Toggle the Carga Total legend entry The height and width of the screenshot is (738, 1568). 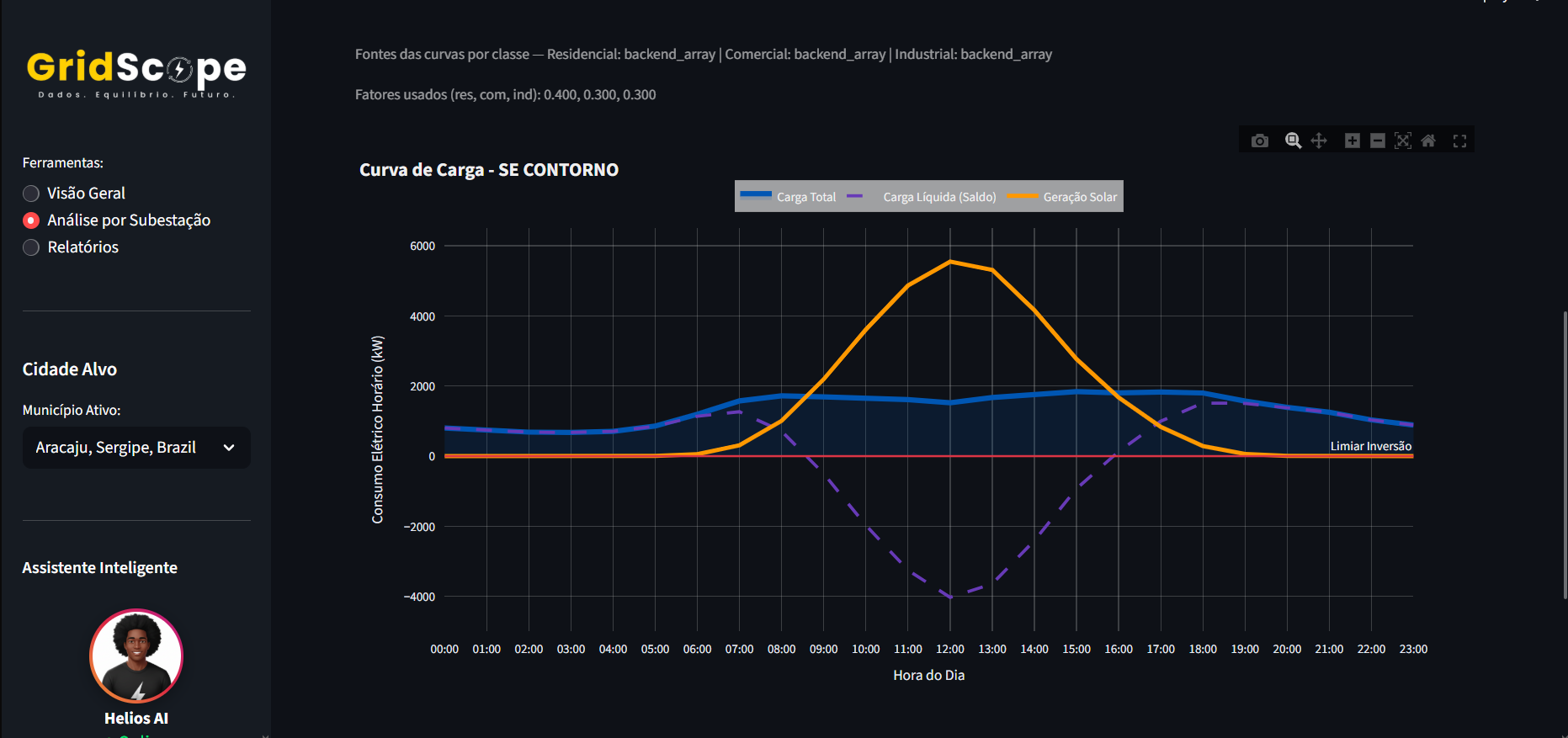click(789, 197)
